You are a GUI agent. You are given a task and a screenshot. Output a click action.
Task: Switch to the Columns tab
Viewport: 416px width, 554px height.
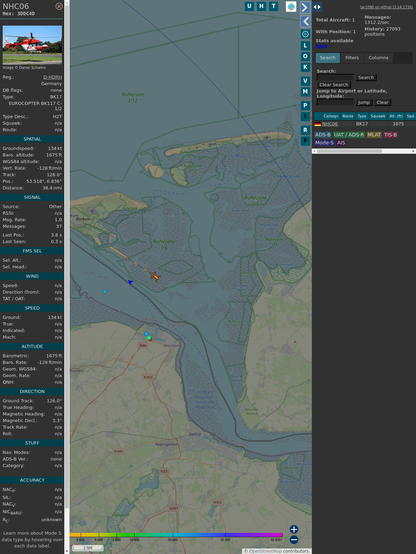378,58
